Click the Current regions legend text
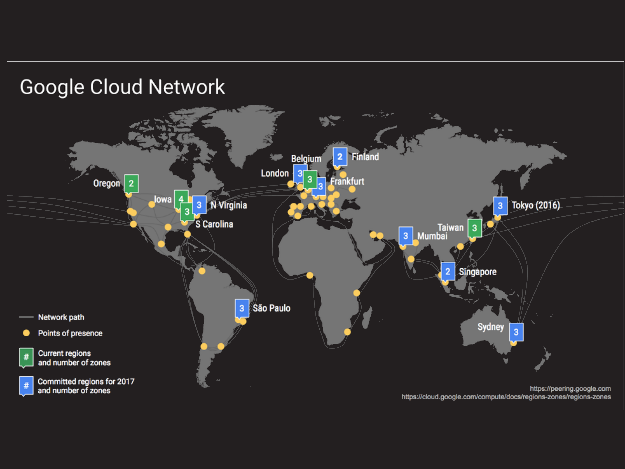This screenshot has width=625, height=469. tap(74, 358)
